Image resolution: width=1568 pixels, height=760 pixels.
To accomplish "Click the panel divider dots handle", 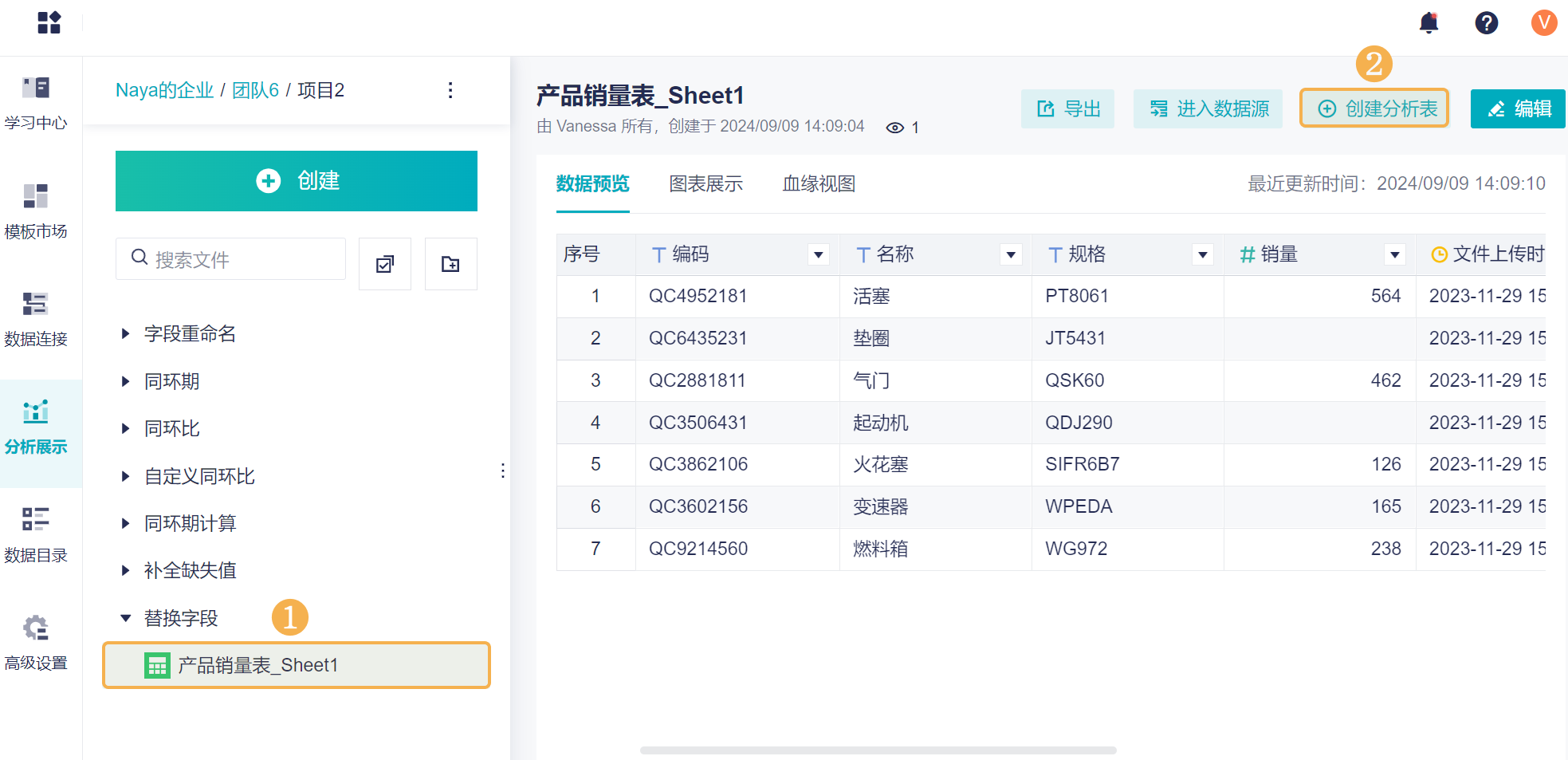I will [x=502, y=471].
